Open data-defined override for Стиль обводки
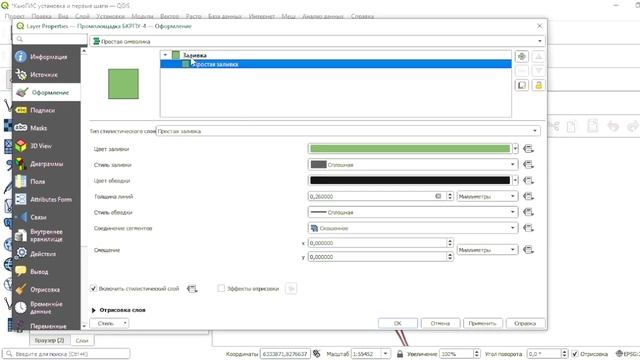This screenshot has width=640, height=360. 529,212
